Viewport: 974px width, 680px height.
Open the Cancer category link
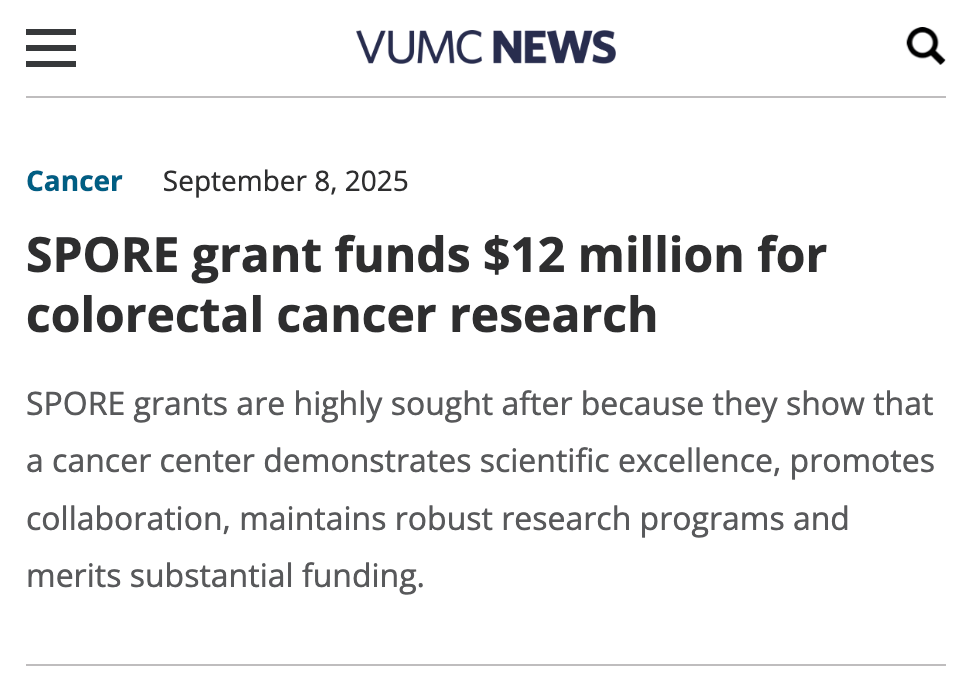pos(74,181)
